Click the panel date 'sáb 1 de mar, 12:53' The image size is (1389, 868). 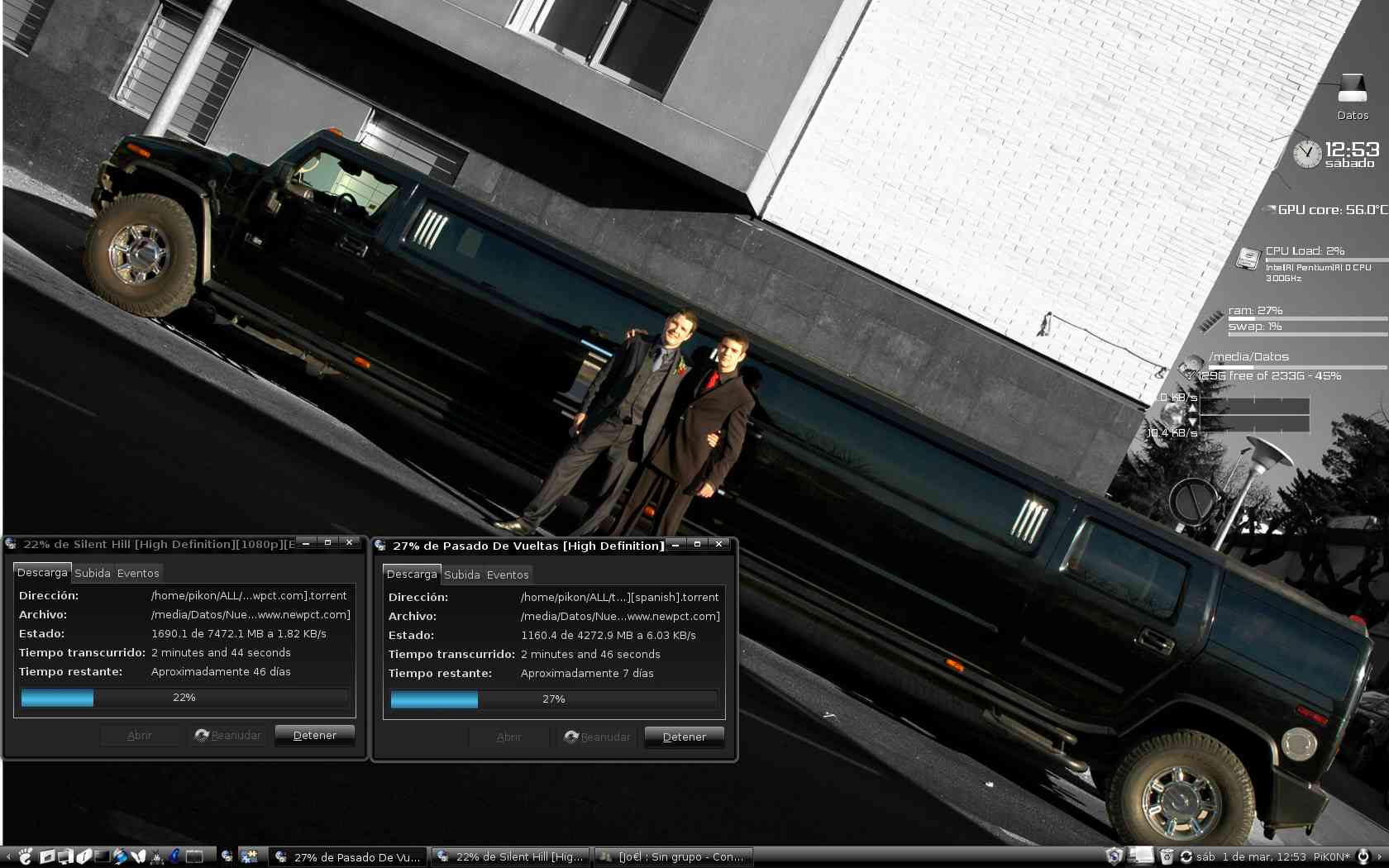pos(1251,856)
